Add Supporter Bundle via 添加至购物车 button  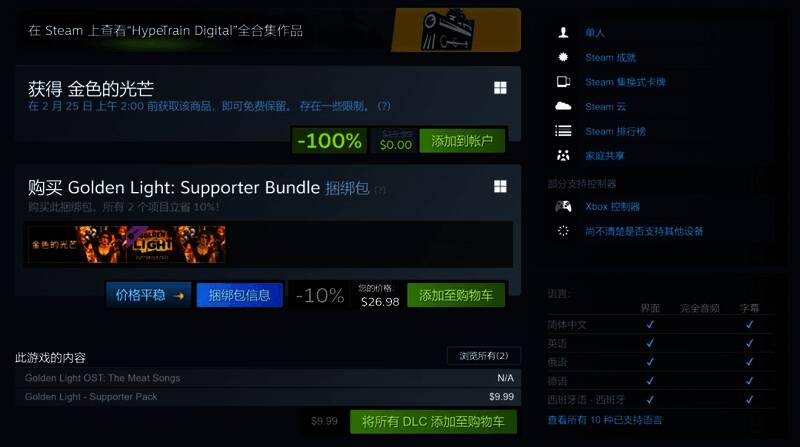coord(456,295)
